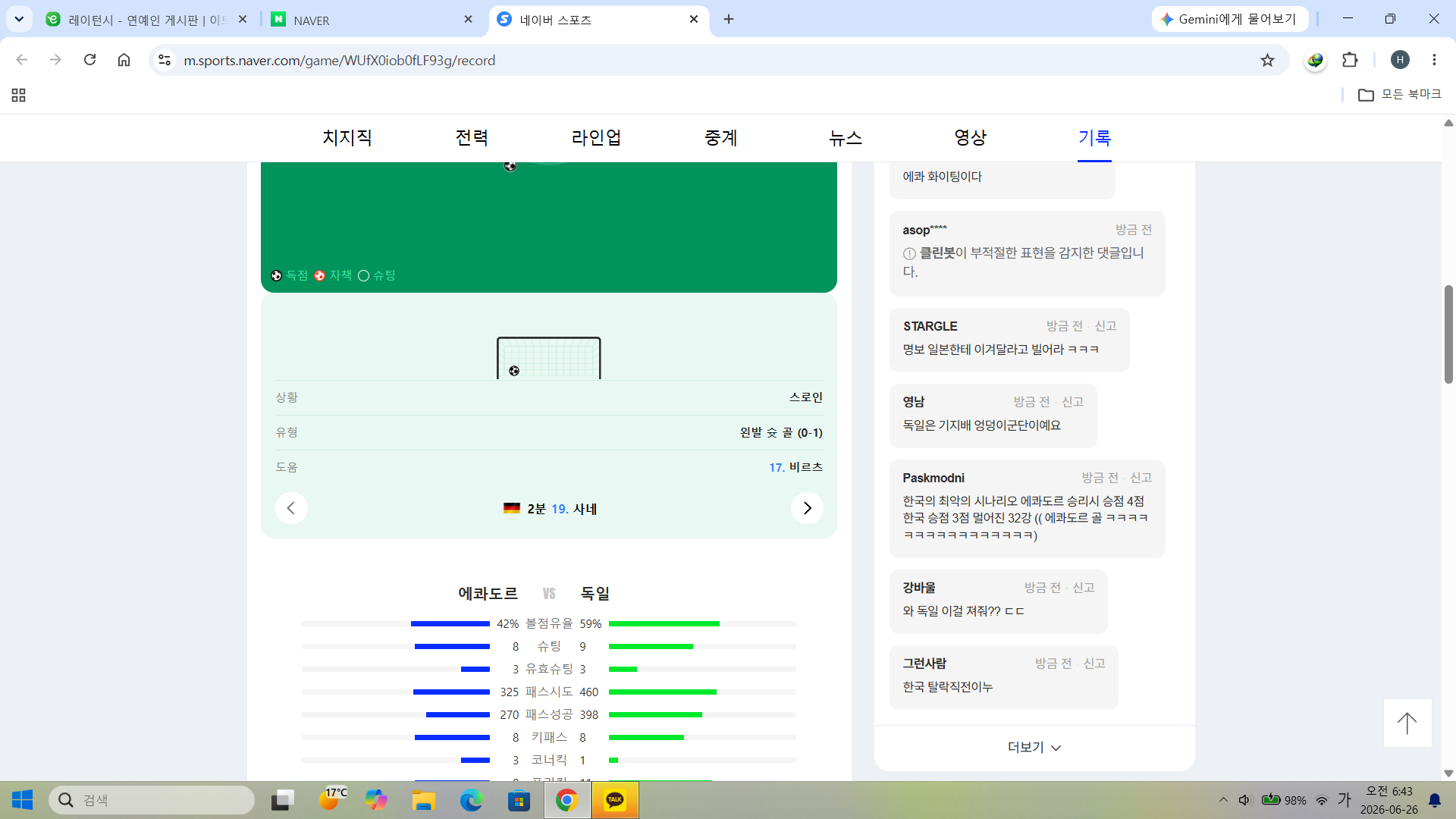
Task: Ask Gemini via the Gemini에게 물어보기 button
Action: [1229, 19]
